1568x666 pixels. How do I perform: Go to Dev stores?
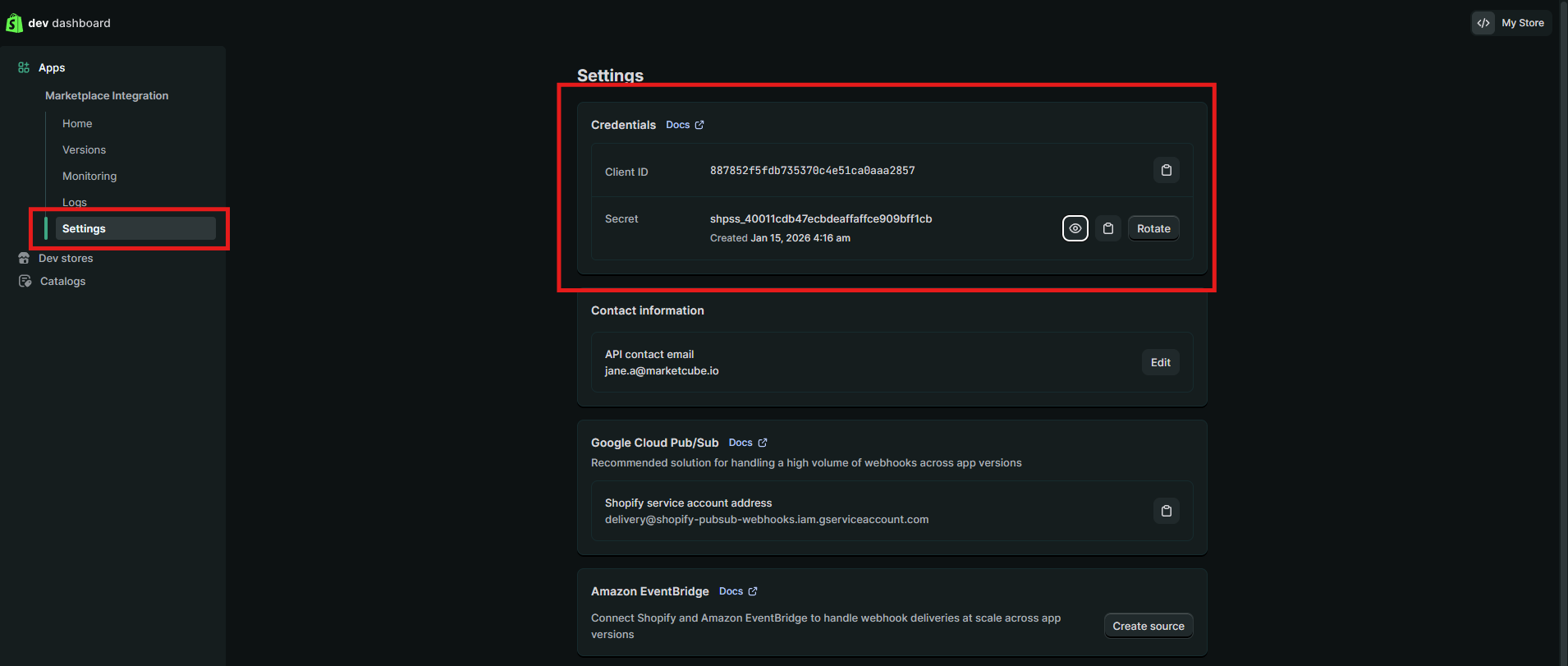pyautogui.click(x=66, y=258)
